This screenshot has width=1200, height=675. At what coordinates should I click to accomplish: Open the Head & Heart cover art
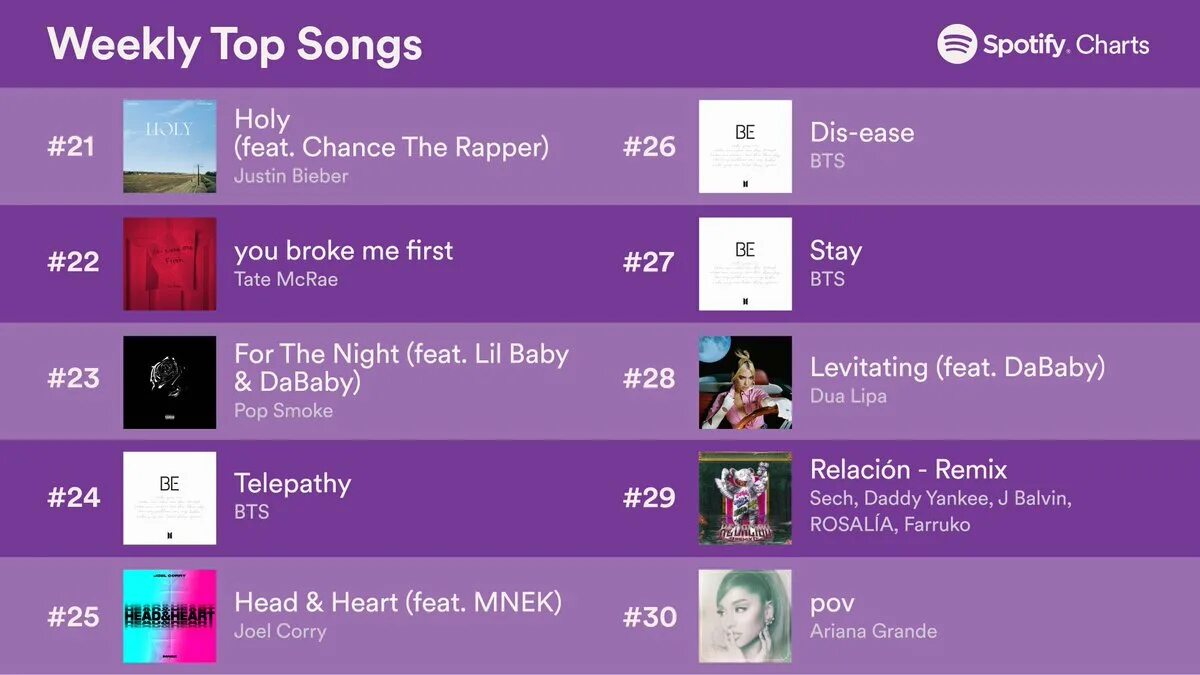169,616
